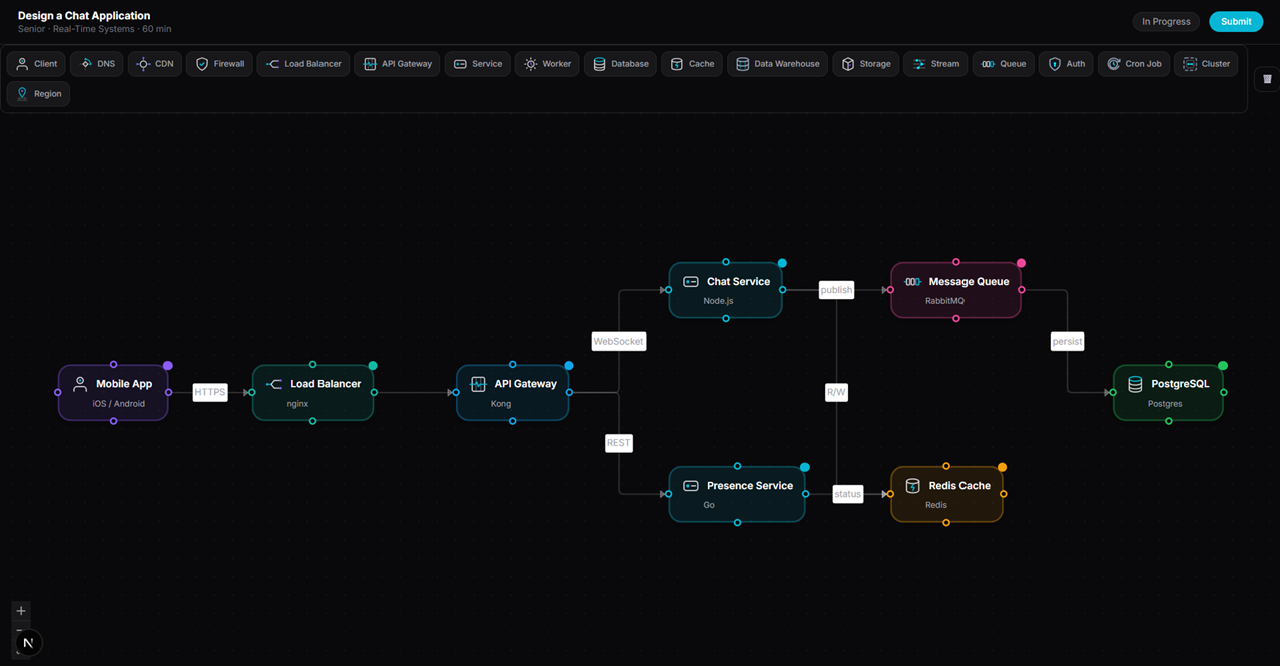1280x666 pixels.
Task: Select the Client component tool
Action: pyautogui.click(x=35, y=63)
